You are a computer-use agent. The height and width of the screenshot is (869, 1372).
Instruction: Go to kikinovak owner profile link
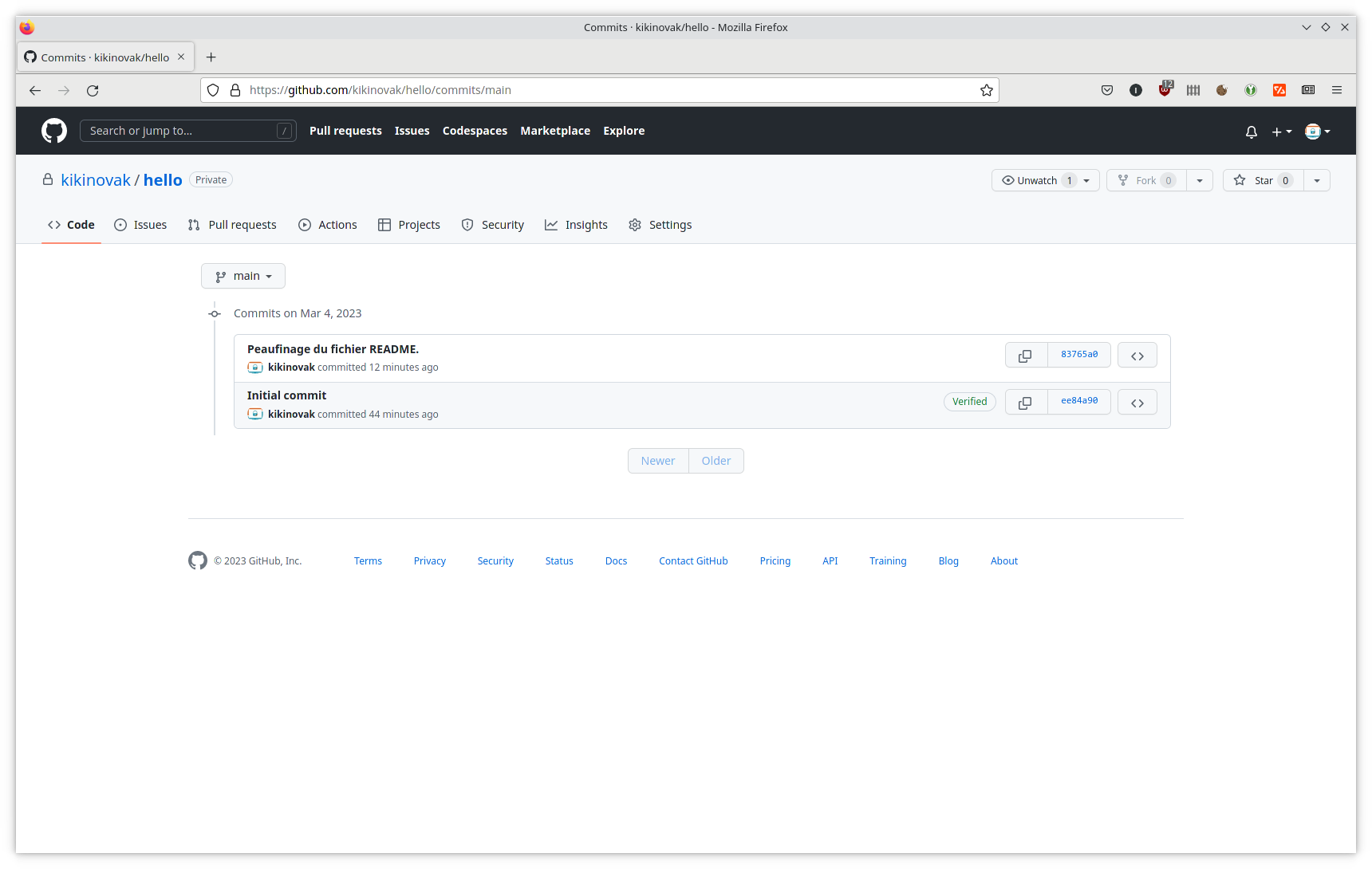[x=96, y=180]
